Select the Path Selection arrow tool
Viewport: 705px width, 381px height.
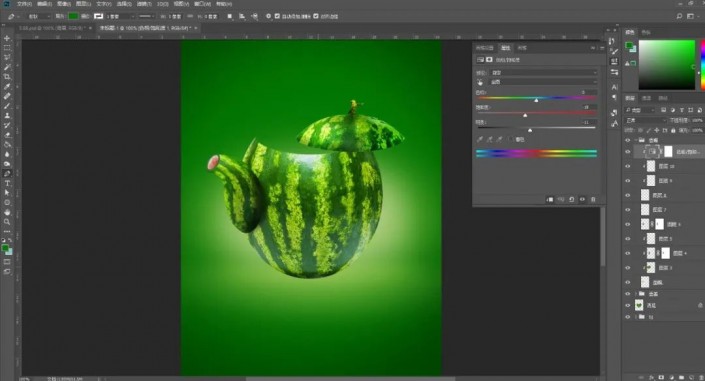click(x=7, y=193)
